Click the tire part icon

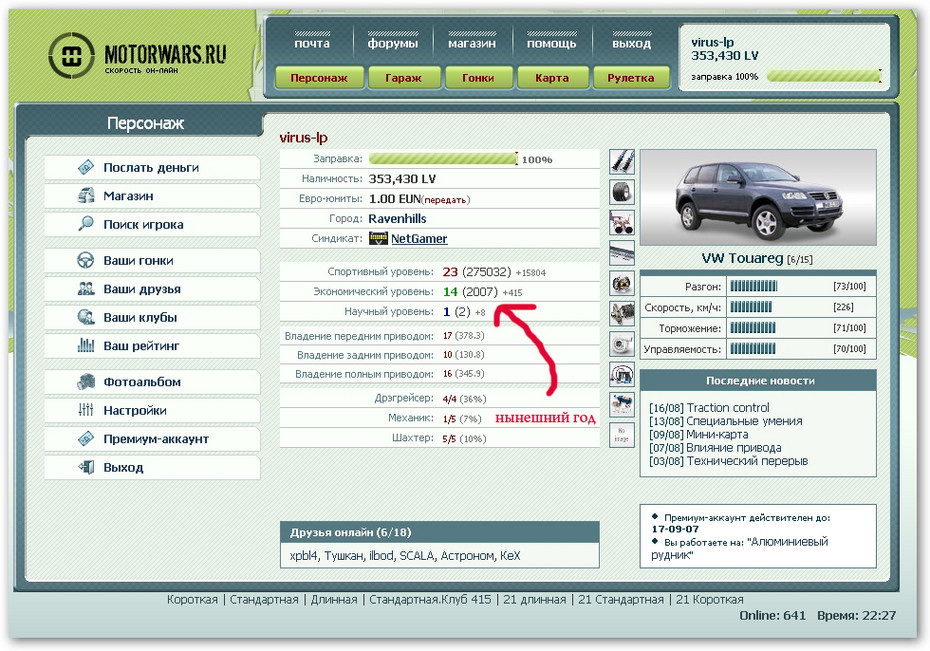(x=622, y=192)
